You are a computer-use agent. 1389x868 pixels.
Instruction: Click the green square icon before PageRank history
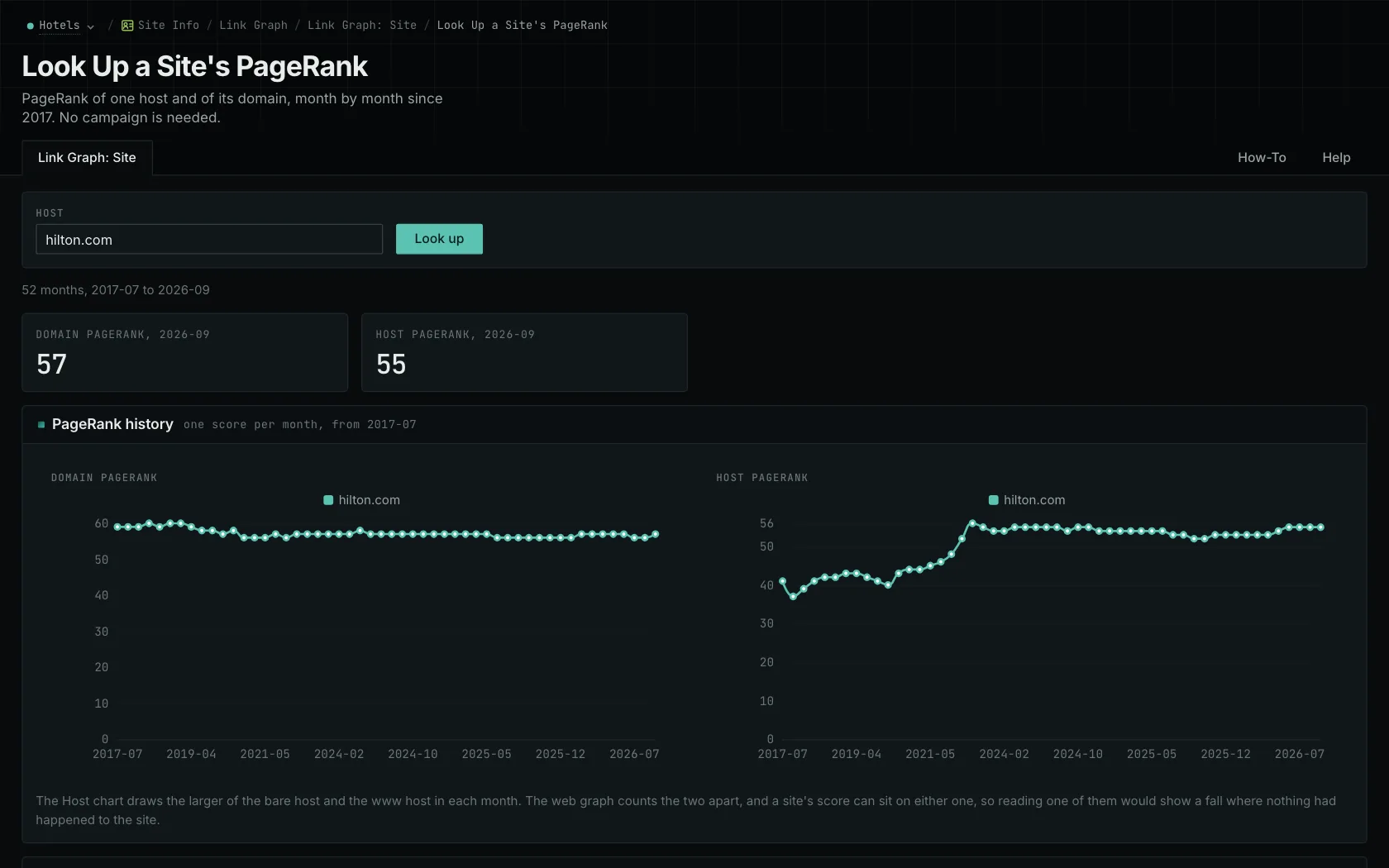coord(41,425)
